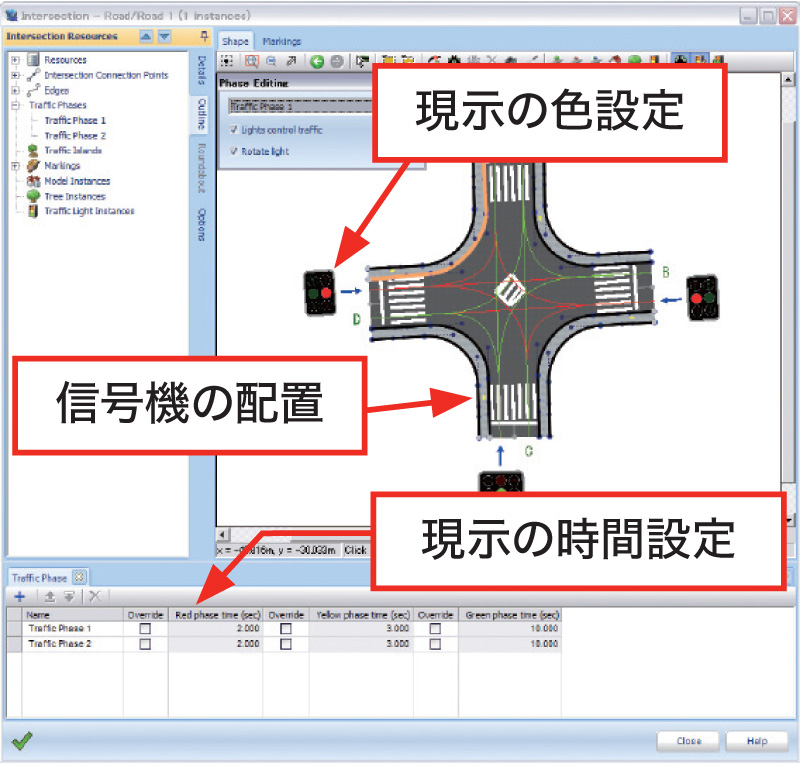Click the Red phase time column header
Image resolution: width=800 pixels, height=765 pixels.
(x=216, y=615)
